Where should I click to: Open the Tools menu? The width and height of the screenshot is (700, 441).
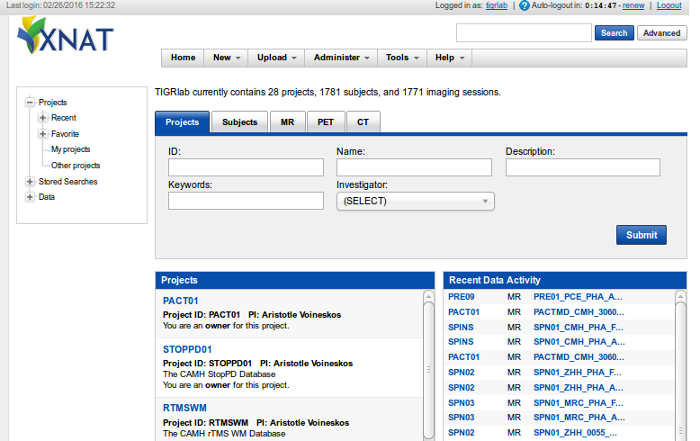pos(402,58)
